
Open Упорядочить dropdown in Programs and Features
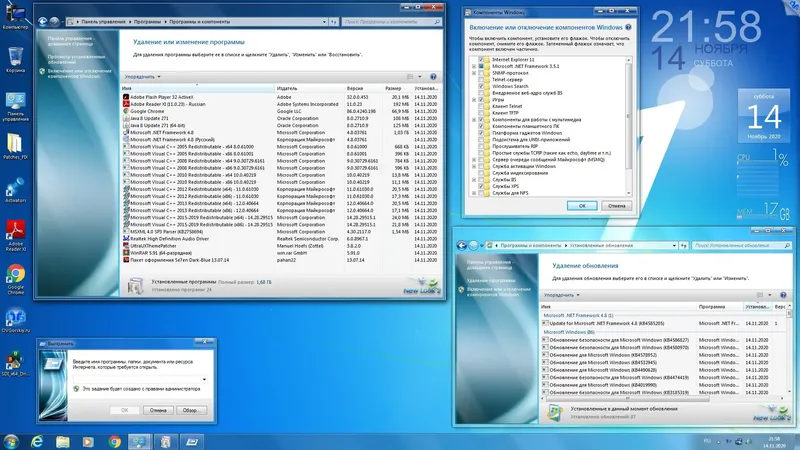(x=142, y=77)
